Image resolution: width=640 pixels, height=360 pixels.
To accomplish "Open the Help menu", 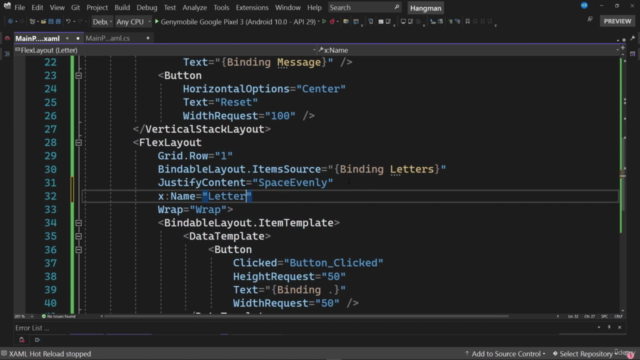I will [x=314, y=7].
